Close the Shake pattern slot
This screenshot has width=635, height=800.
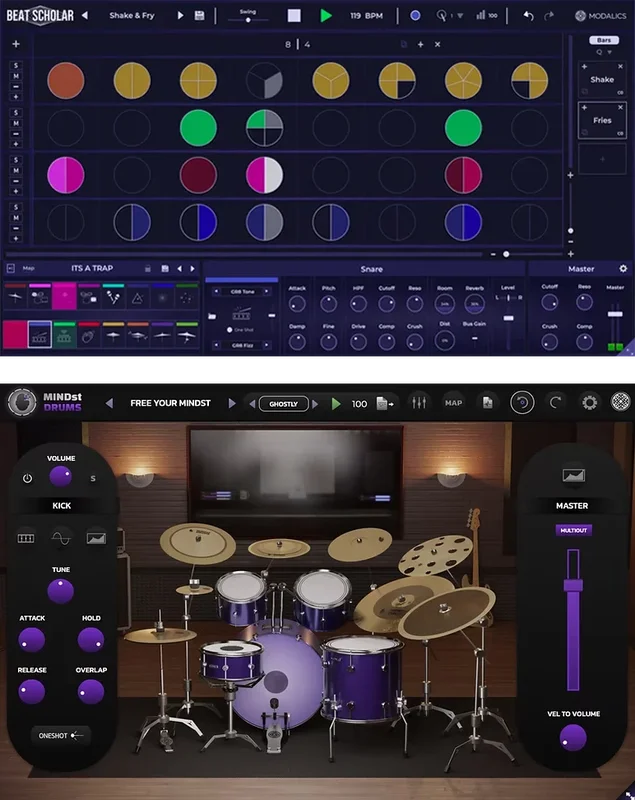620,66
